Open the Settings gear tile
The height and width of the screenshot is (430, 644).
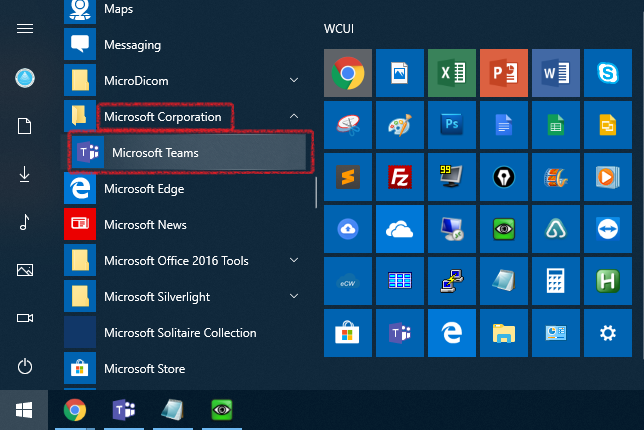pos(608,333)
